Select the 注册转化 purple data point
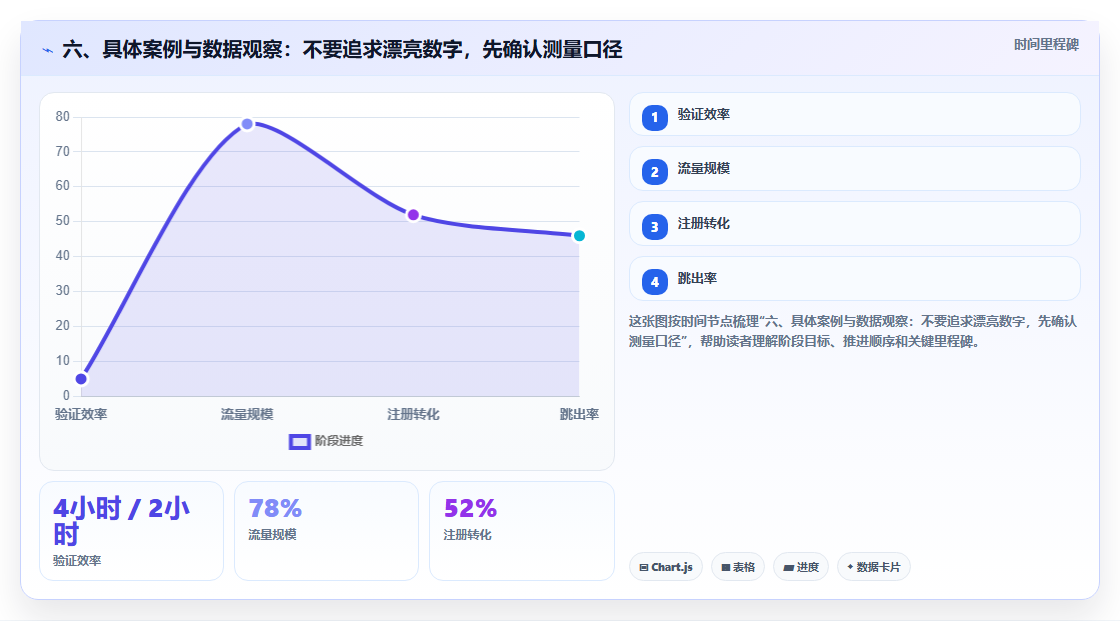The image size is (1120, 621). 413,215
